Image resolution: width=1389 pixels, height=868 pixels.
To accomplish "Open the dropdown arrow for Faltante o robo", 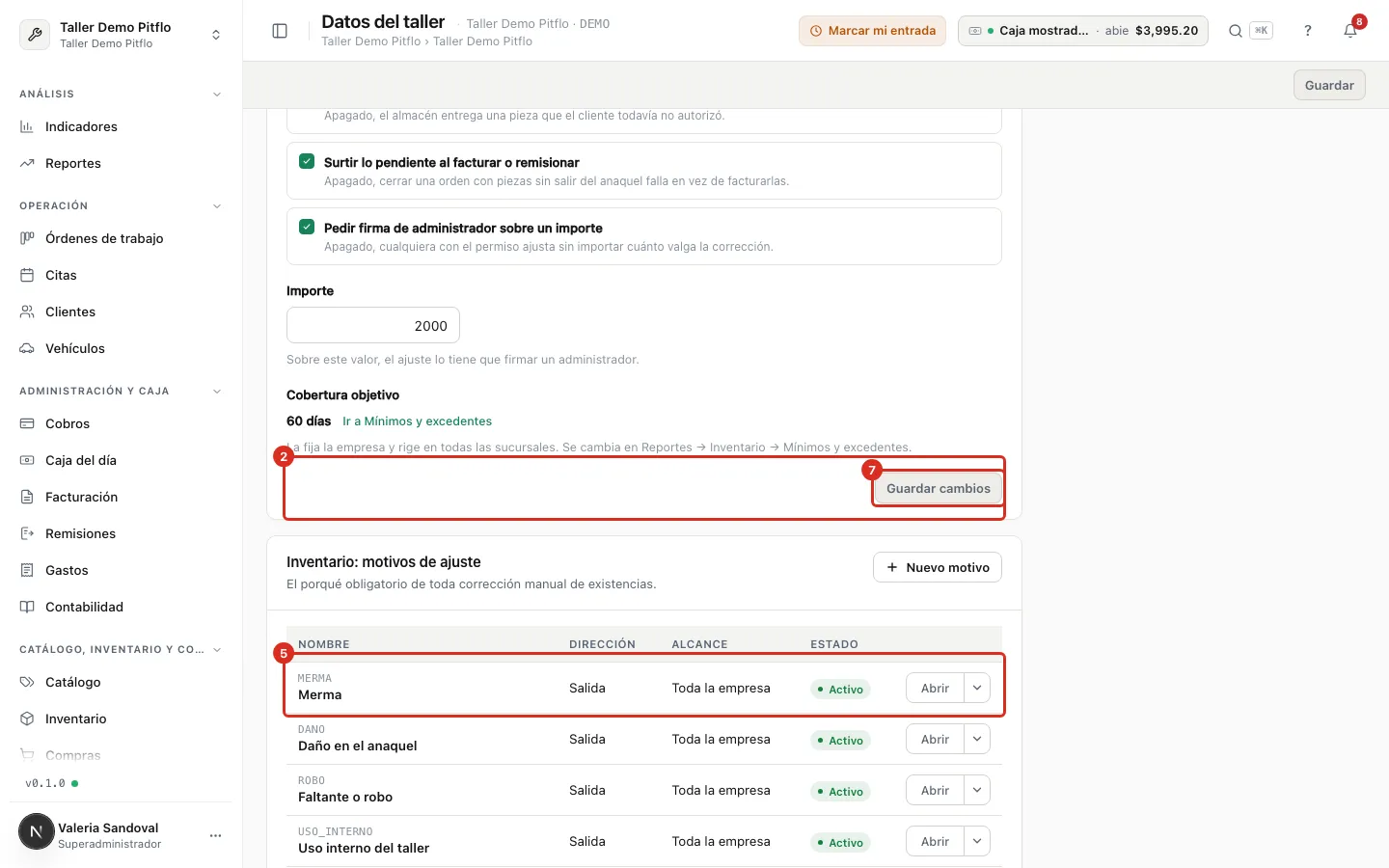I will (x=977, y=790).
